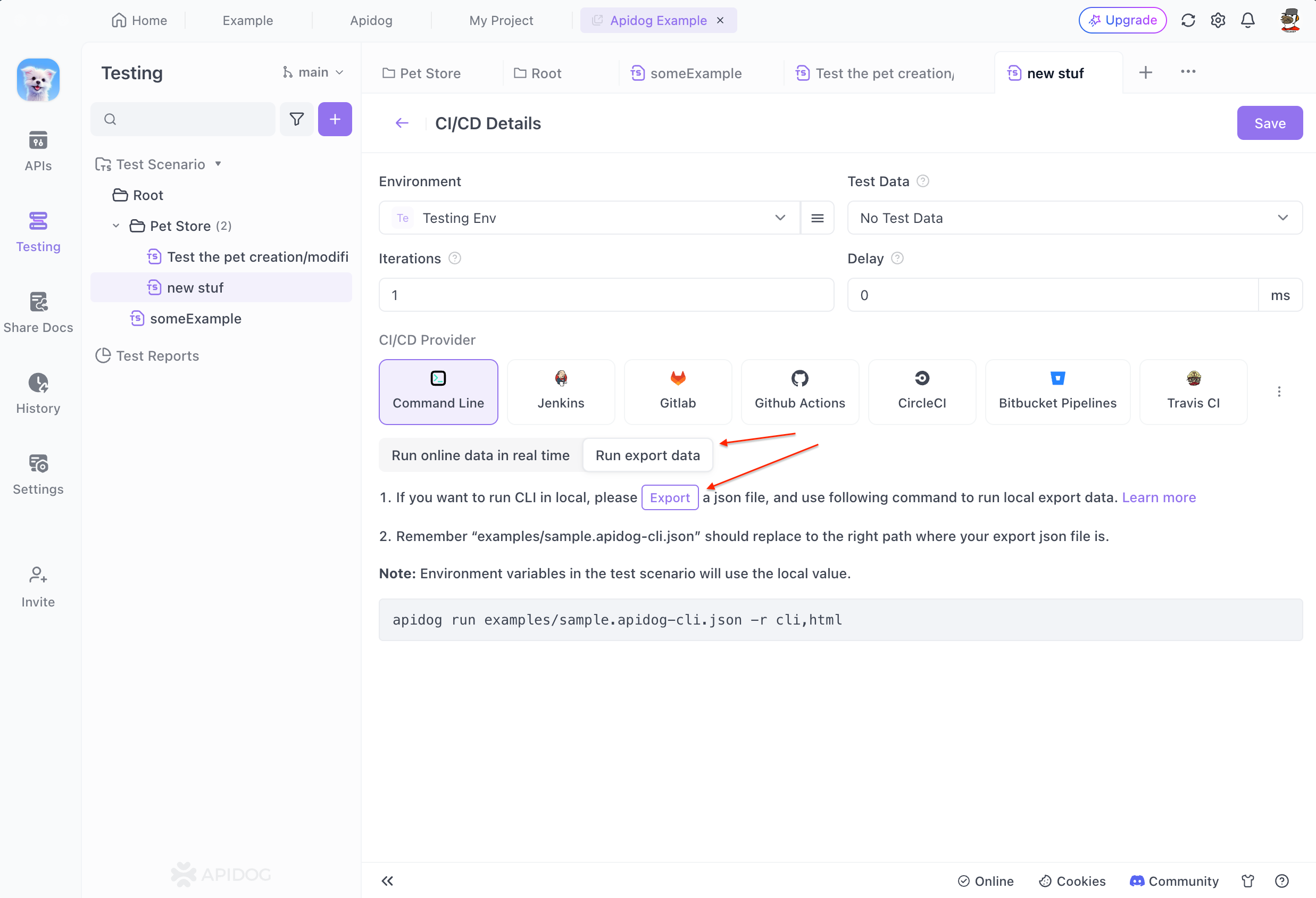The height and width of the screenshot is (898, 1316).
Task: Expand the Test Scenario triangle
Action: [x=218, y=164]
